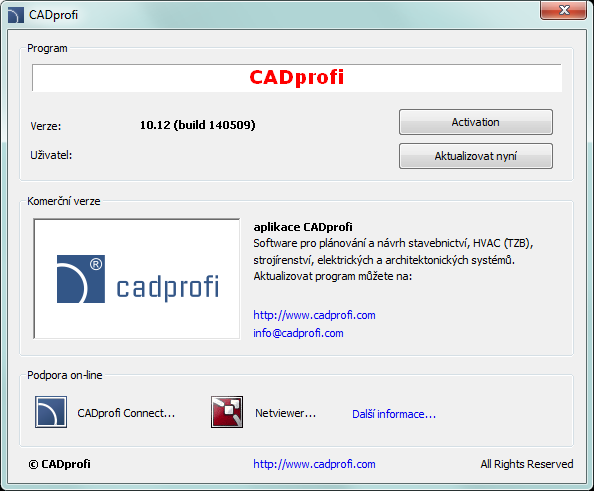The height and width of the screenshot is (491, 594).
Task: Click the Uživatel: label
Action: [x=51, y=155]
